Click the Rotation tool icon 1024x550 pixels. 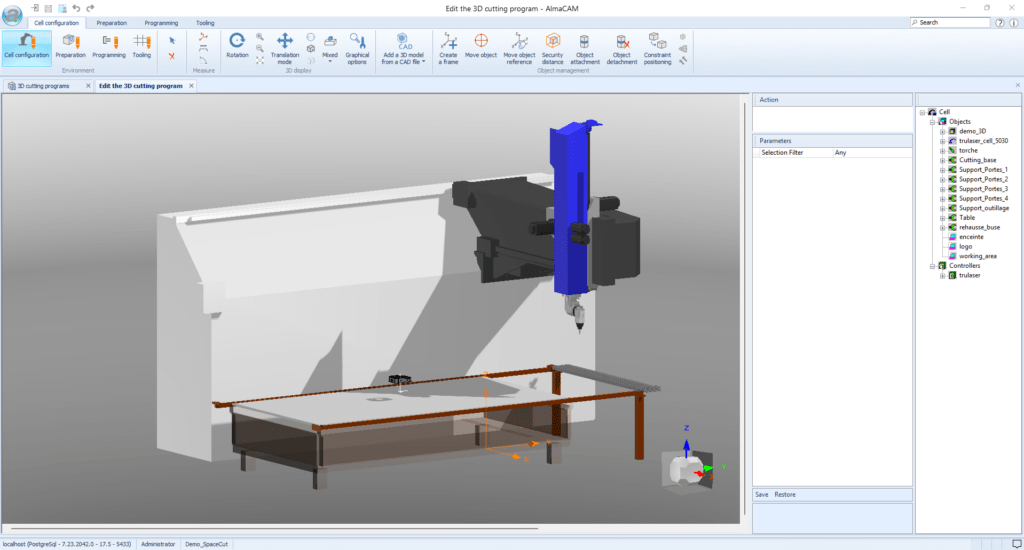(x=237, y=41)
